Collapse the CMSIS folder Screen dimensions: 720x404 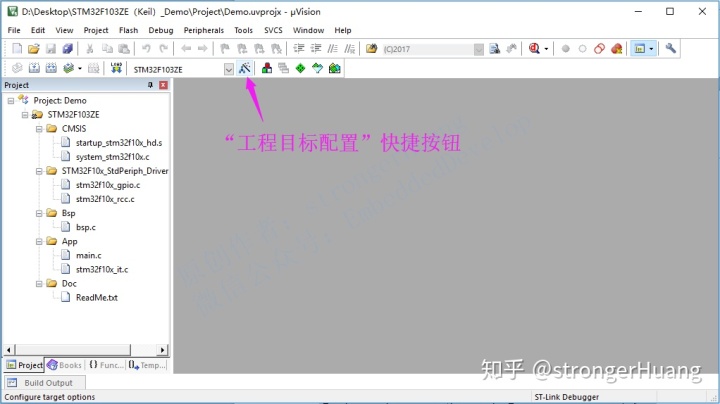tap(39, 129)
